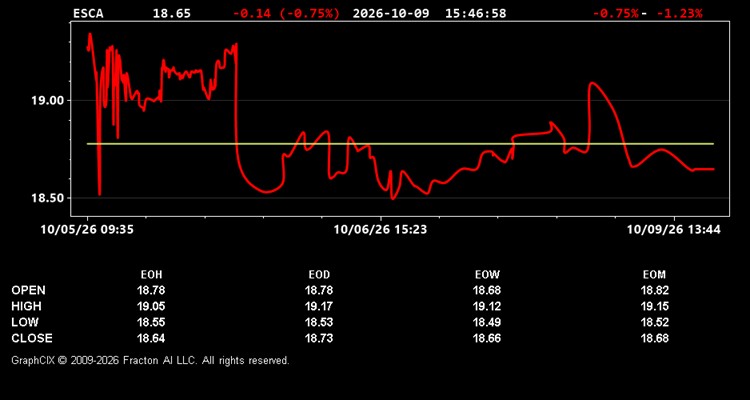Click the EOM low value 18.52
Image resolution: width=750 pixels, height=400 pixels.
click(x=654, y=322)
